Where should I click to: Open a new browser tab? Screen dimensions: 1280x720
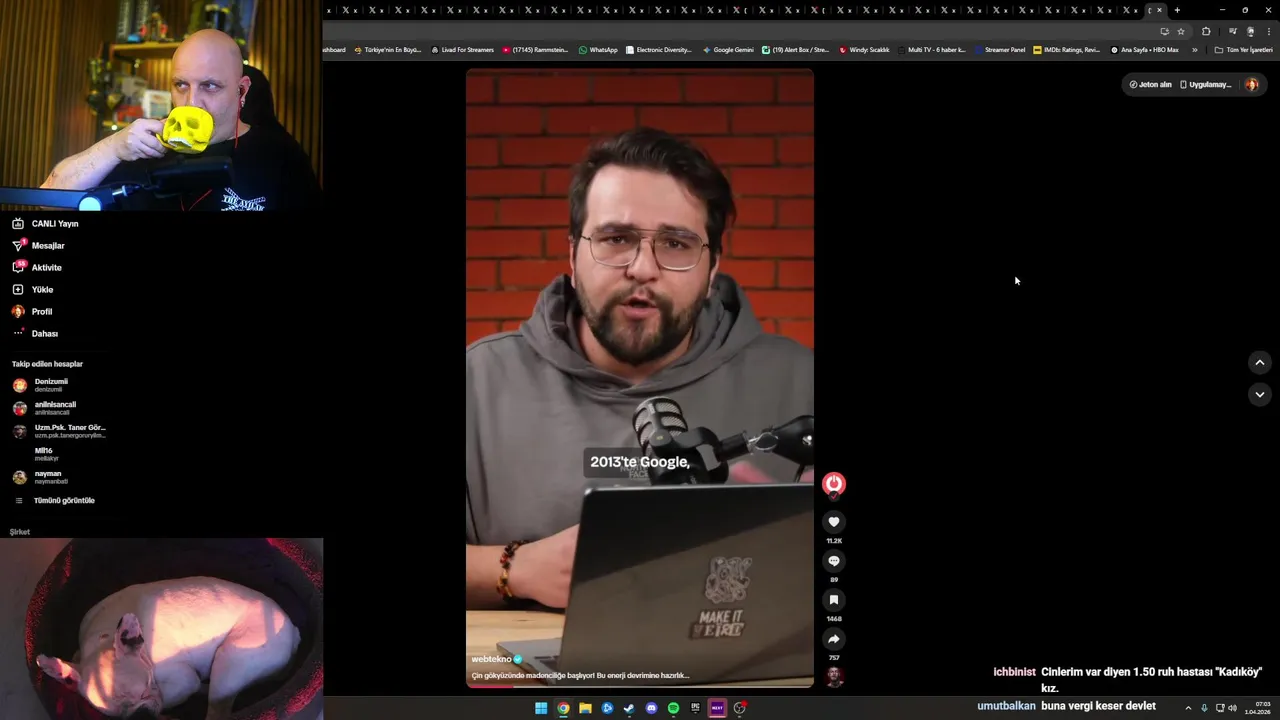pyautogui.click(x=1177, y=10)
